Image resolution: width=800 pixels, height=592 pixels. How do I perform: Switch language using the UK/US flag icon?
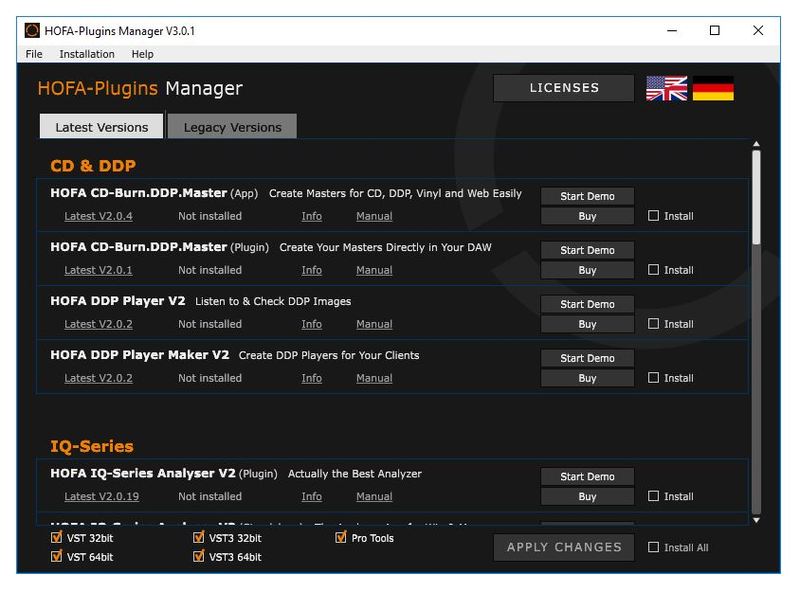[x=666, y=88]
